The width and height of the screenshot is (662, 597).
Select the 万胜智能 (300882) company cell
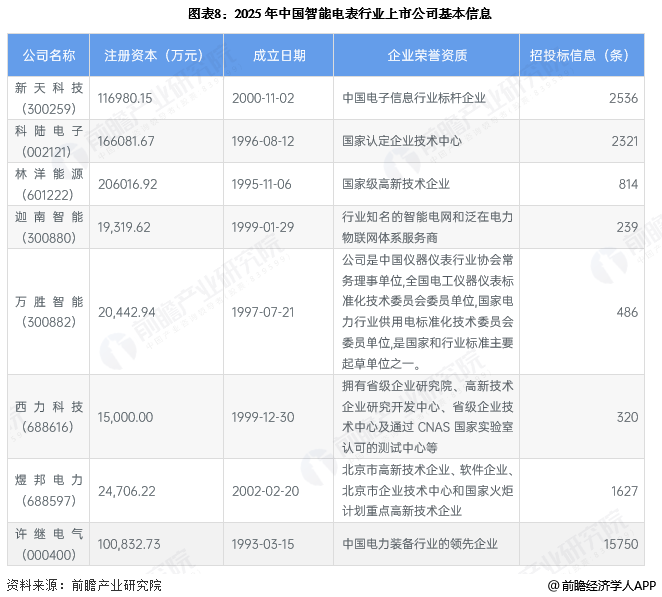coord(48,312)
